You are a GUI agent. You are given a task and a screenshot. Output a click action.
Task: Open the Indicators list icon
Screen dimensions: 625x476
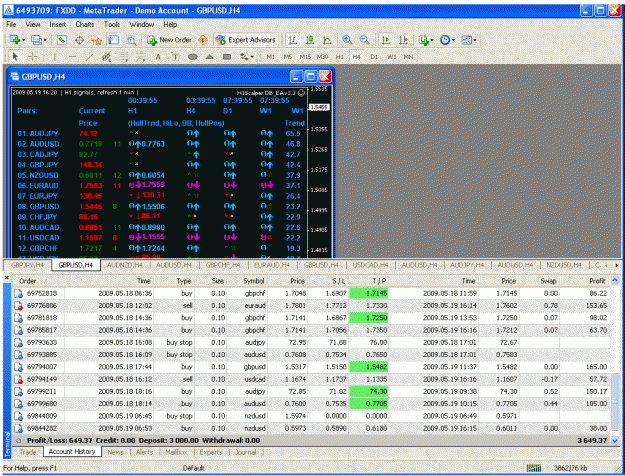pos(424,40)
